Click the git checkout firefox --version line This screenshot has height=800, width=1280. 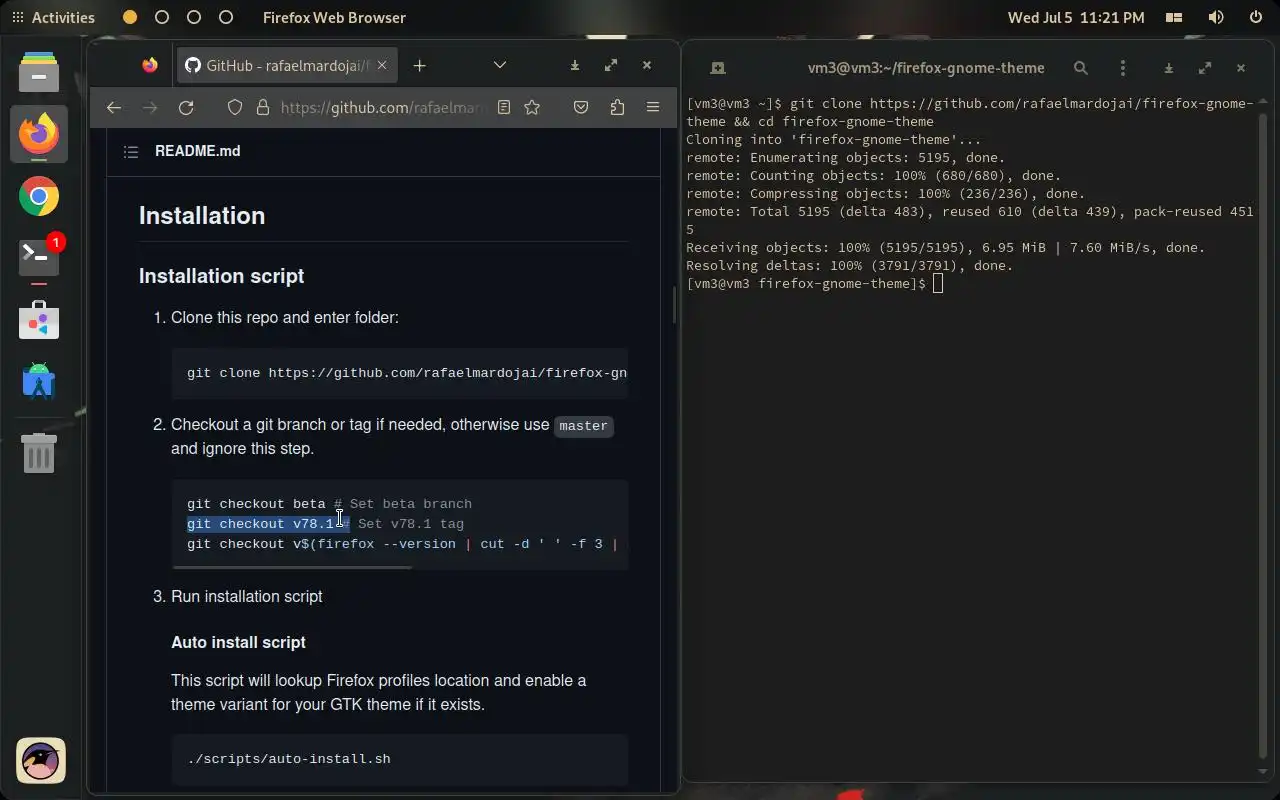402,544
